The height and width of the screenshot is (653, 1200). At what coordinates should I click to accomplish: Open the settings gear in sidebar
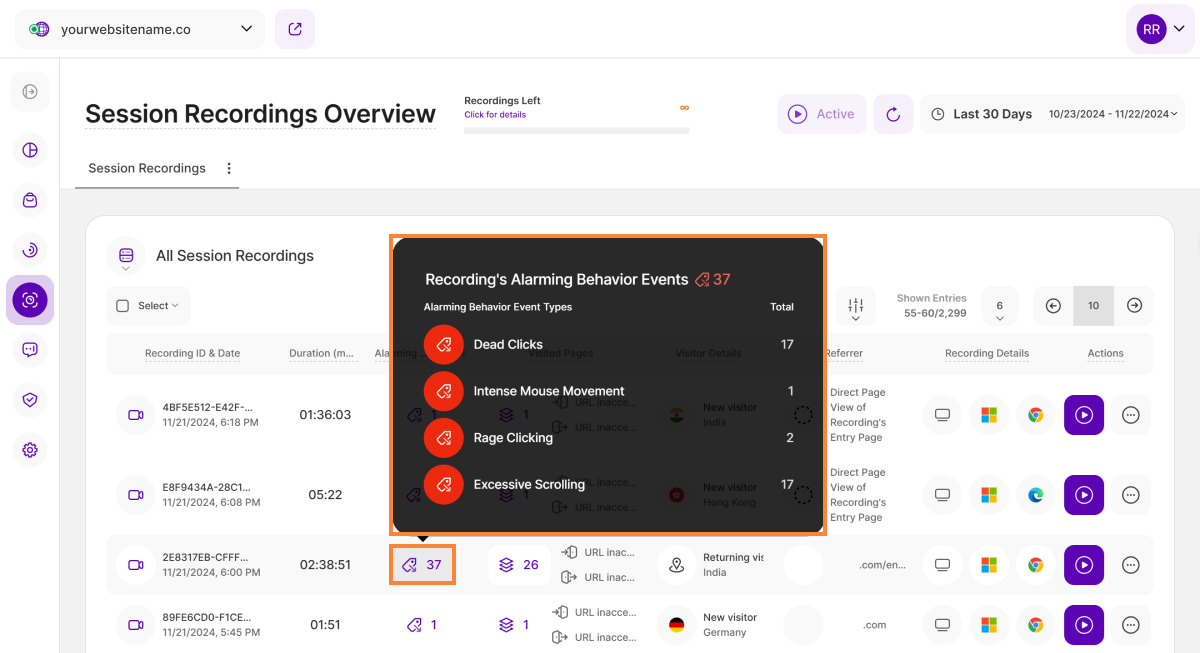pyautogui.click(x=30, y=450)
